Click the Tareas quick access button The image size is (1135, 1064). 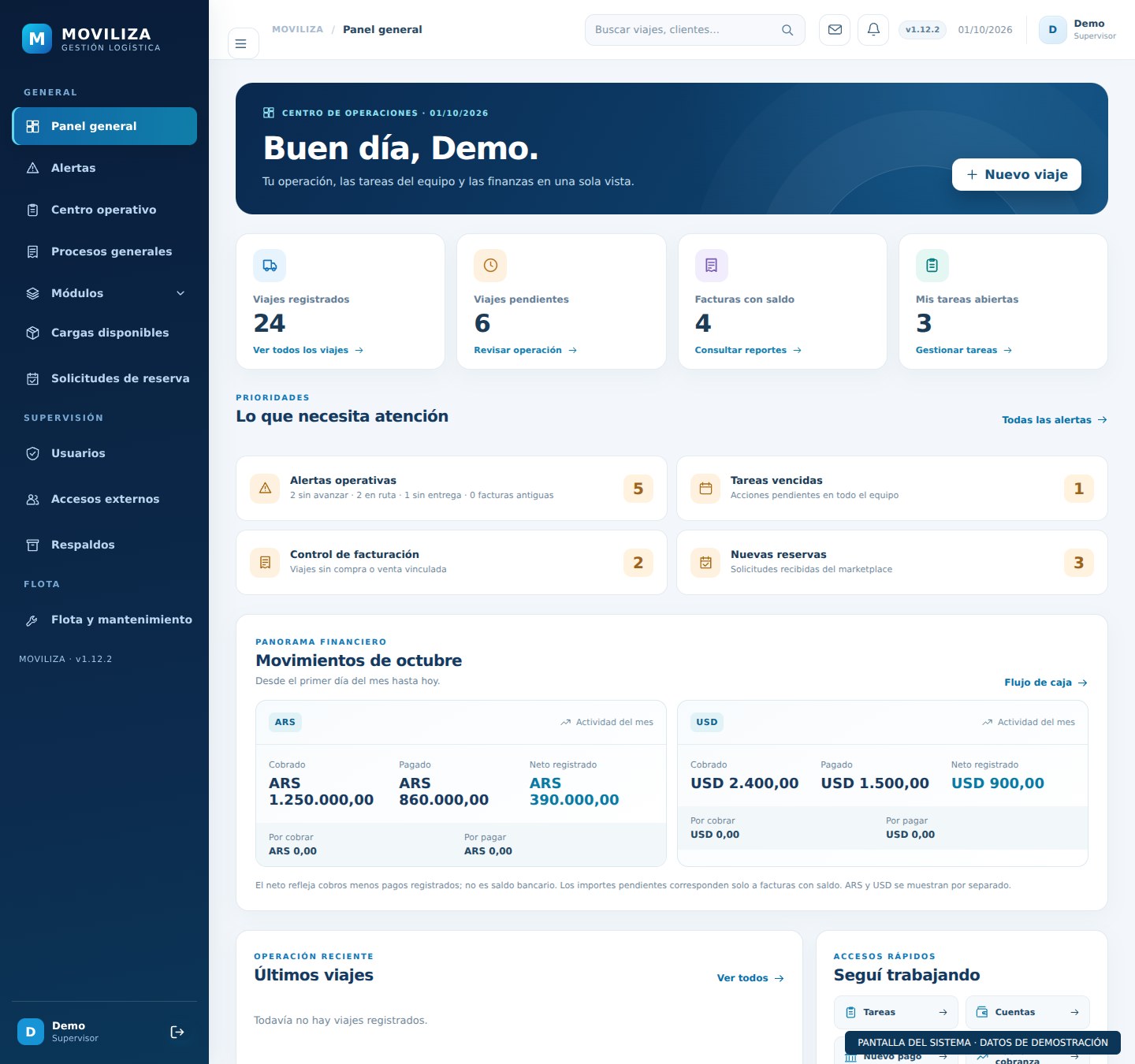point(896,1012)
